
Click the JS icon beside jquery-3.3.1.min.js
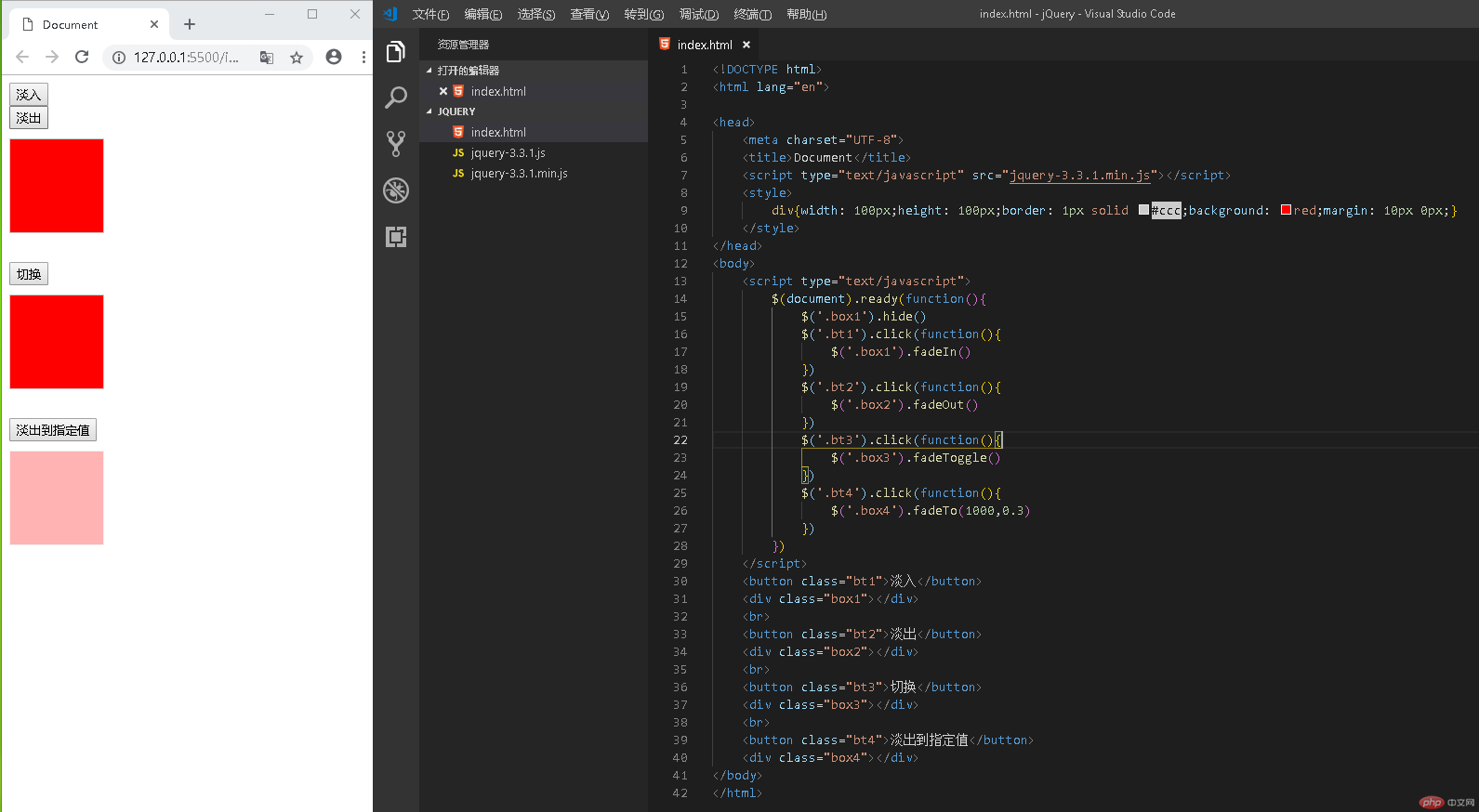(x=458, y=173)
